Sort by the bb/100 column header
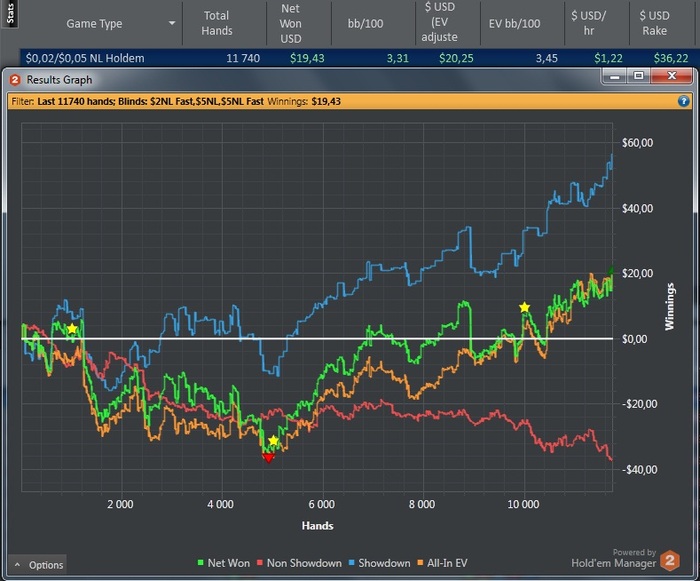This screenshot has width=700, height=581. (x=365, y=24)
